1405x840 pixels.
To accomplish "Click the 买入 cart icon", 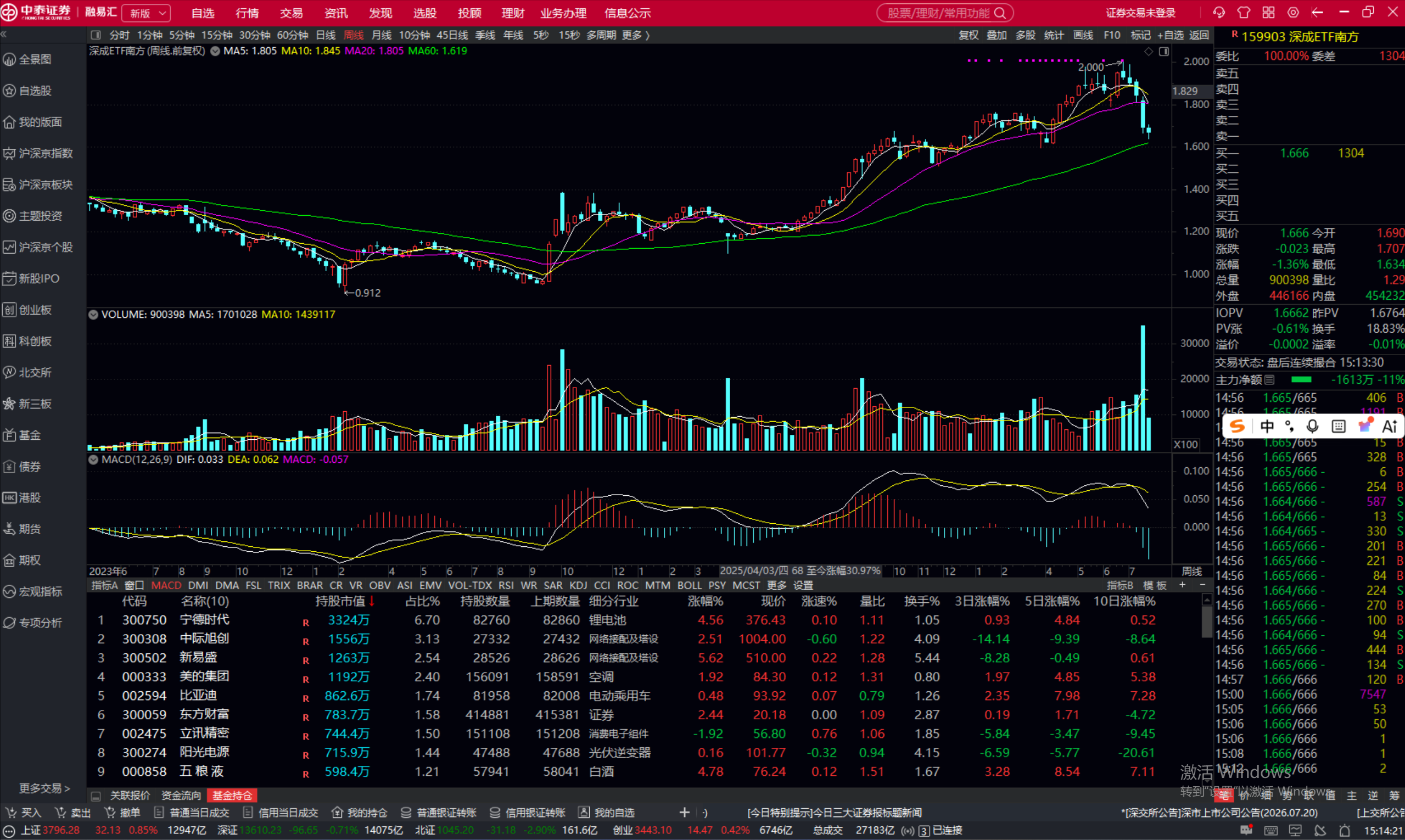I will (11, 812).
